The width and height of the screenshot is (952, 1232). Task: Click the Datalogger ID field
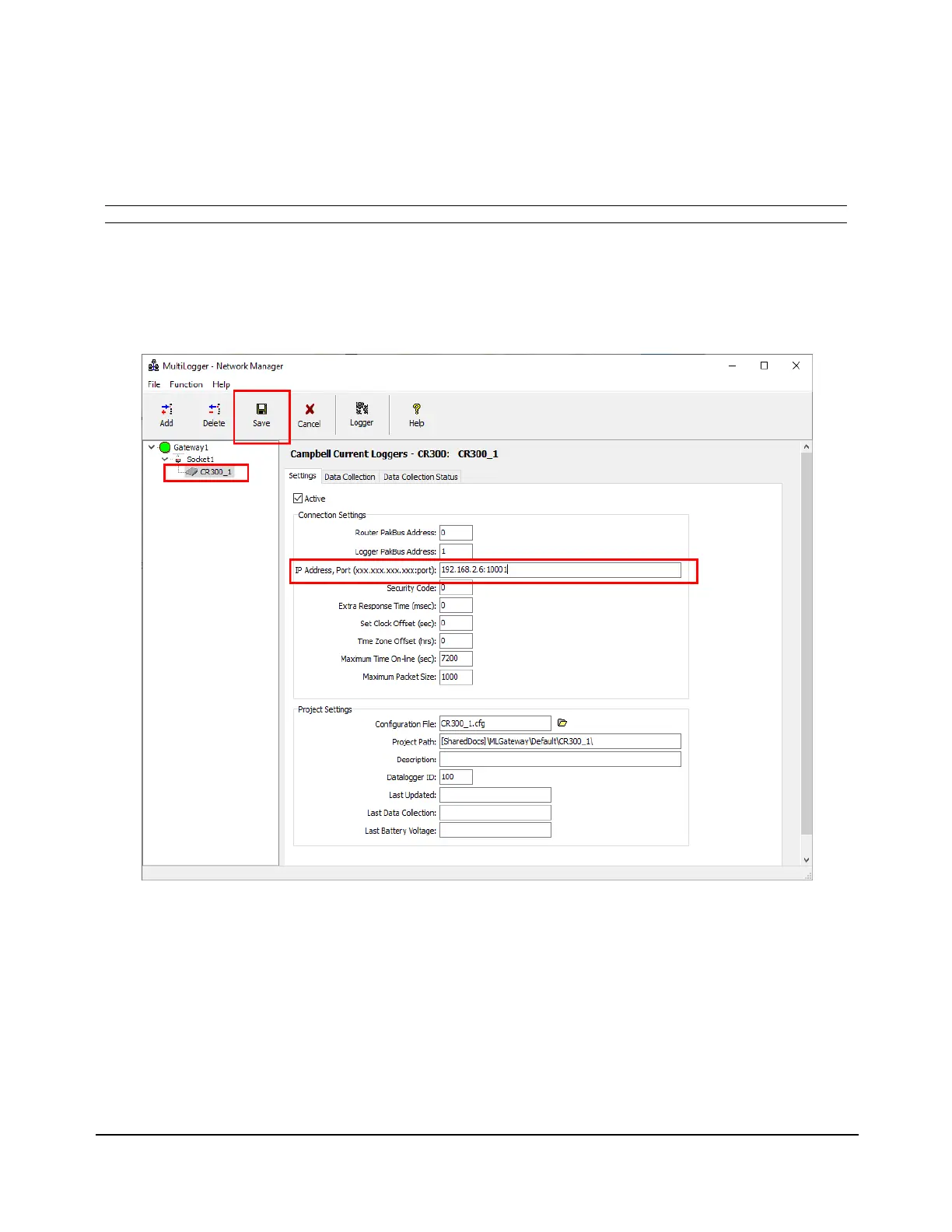coord(456,777)
